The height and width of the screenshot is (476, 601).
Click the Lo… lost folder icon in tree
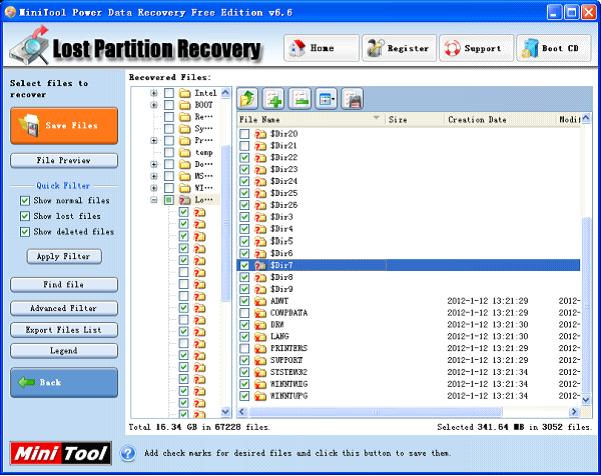[185, 200]
